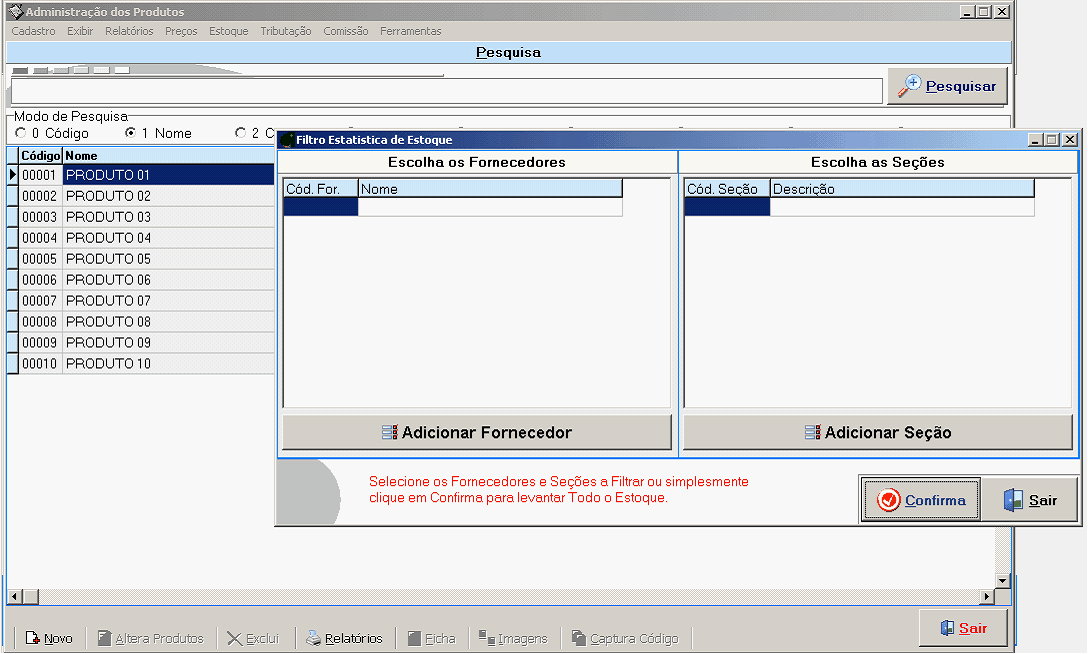Open the Tributação menu
Image resolution: width=1088 pixels, height=654 pixels.
click(285, 31)
